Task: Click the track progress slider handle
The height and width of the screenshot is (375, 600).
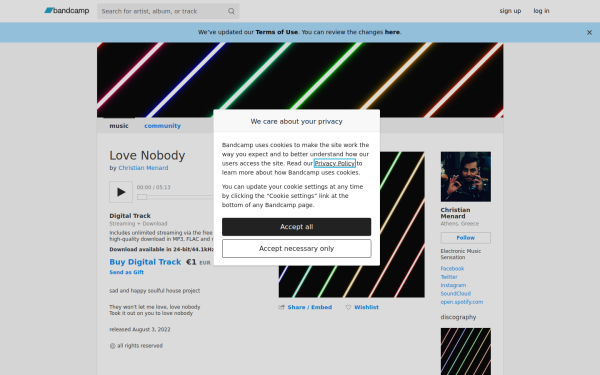Action: (x=142, y=197)
